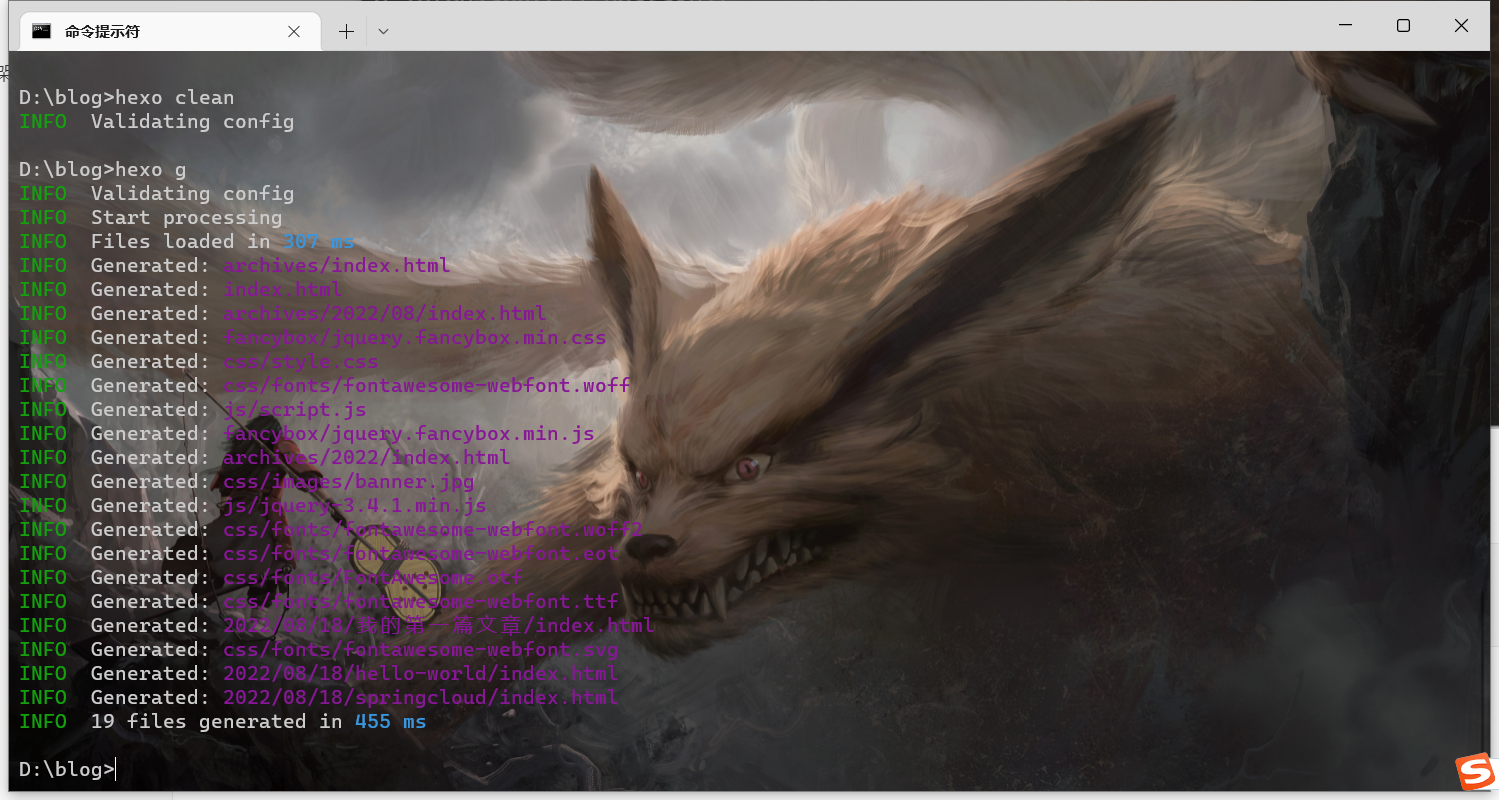Select the css/style.css file path
This screenshot has height=800, width=1499.
pos(300,361)
